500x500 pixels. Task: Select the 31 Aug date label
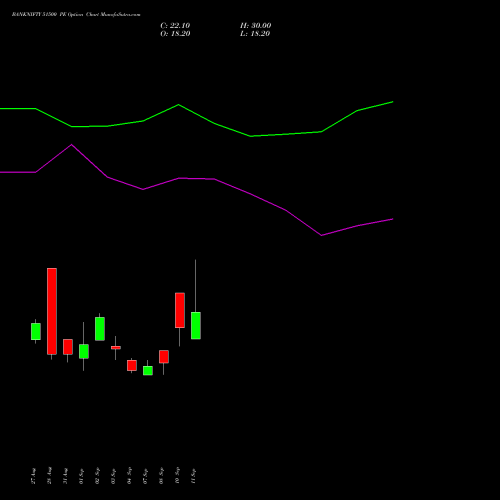pyautogui.click(x=65, y=476)
